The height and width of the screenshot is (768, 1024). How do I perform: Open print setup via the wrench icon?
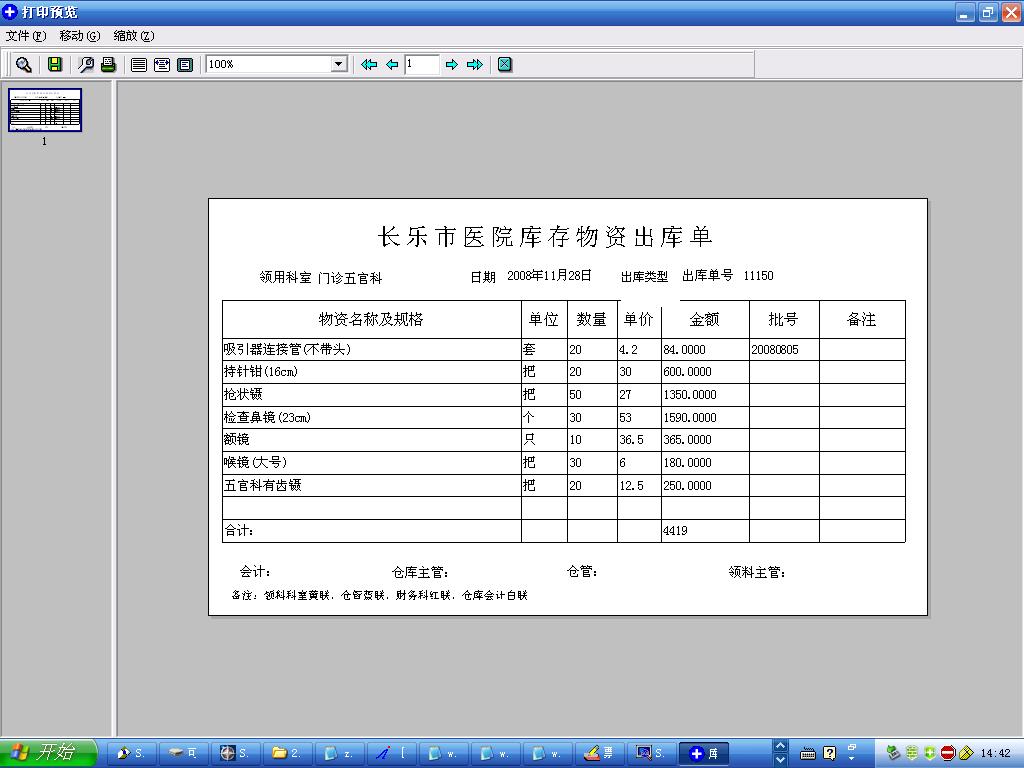tap(86, 65)
